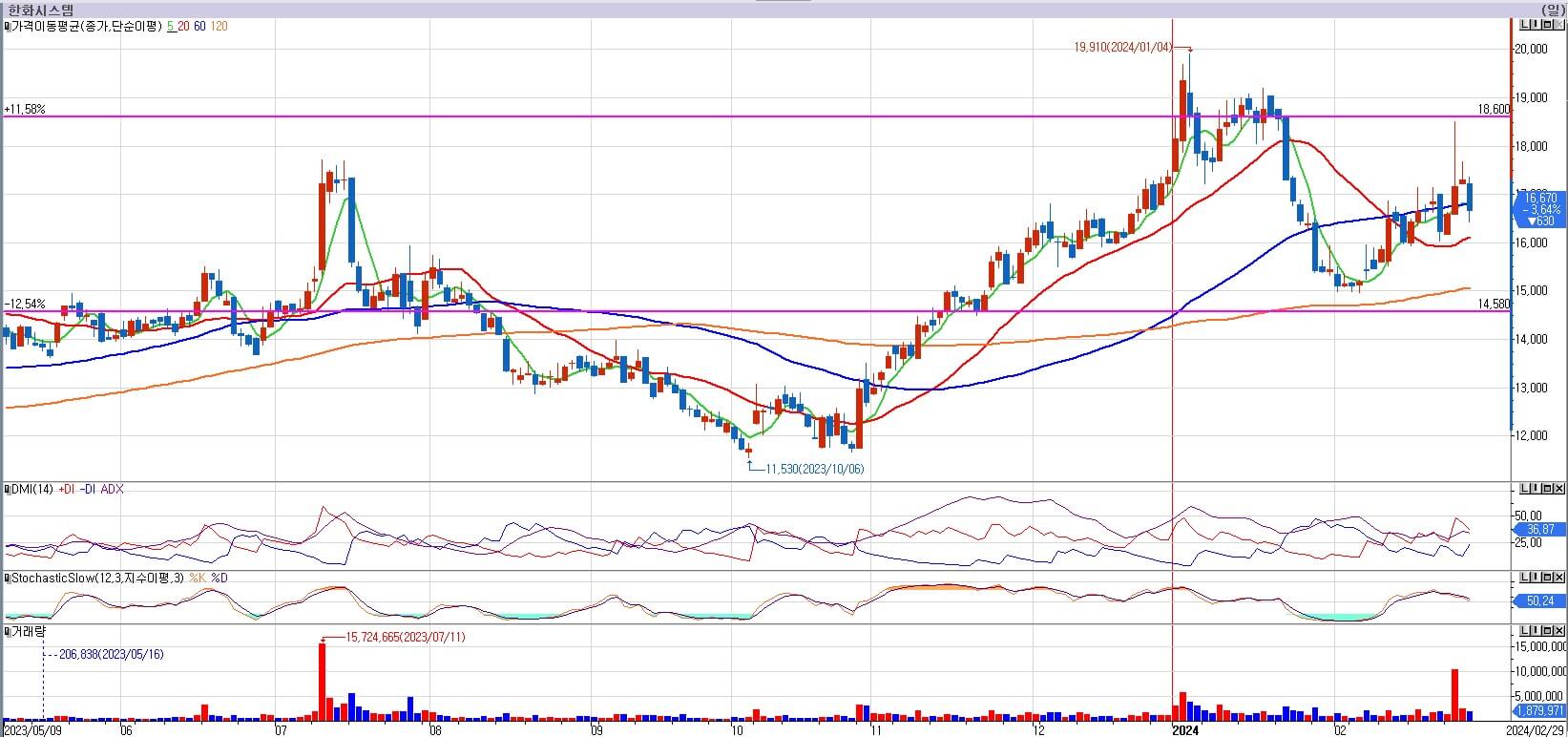Close the price moving average chart panel
Screen dimensions: 1568x737
point(1559,25)
